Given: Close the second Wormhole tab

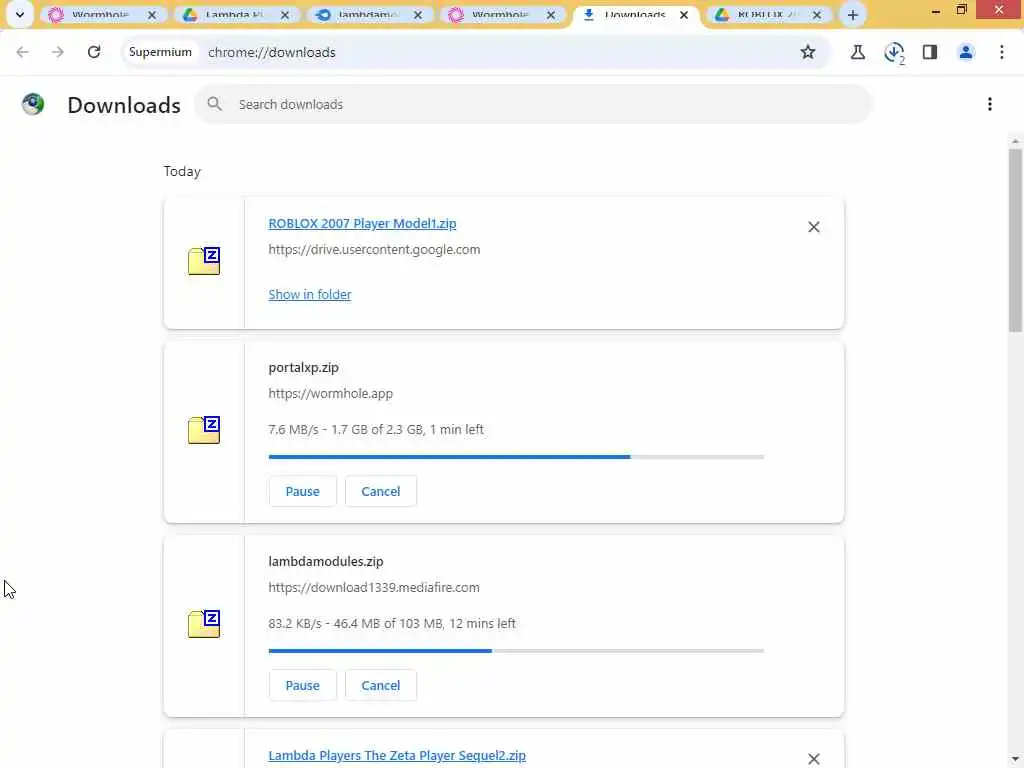Looking at the screenshot, I should [x=551, y=15].
